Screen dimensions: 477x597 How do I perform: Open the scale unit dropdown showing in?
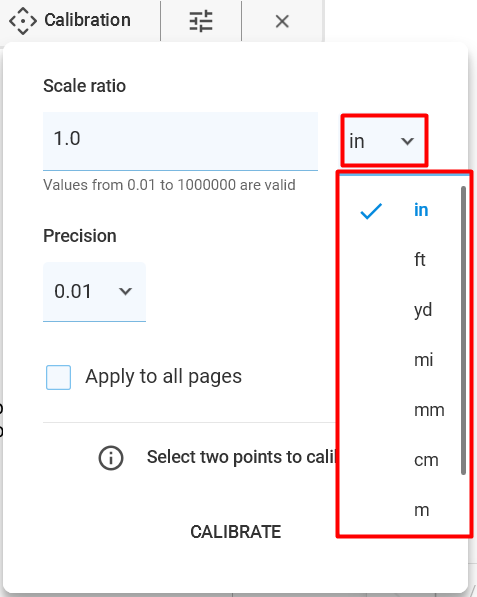(384, 140)
